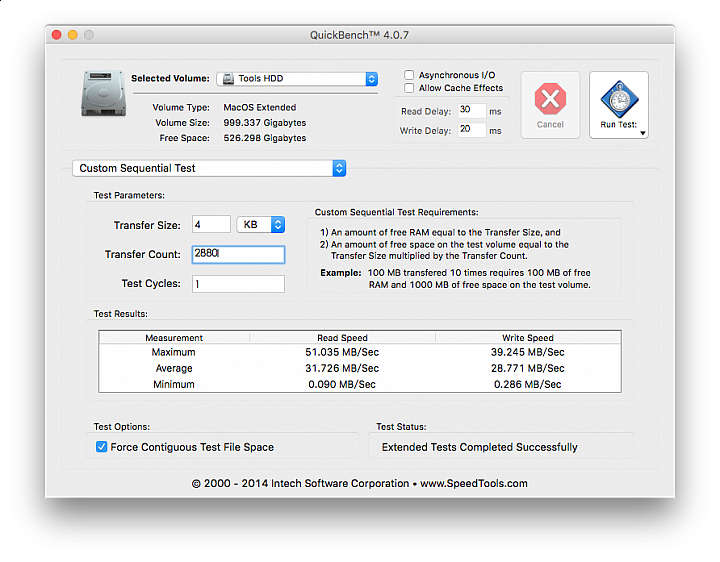
Task: Uncheck Force Contiguous Test File Space
Action: pyautogui.click(x=101, y=447)
